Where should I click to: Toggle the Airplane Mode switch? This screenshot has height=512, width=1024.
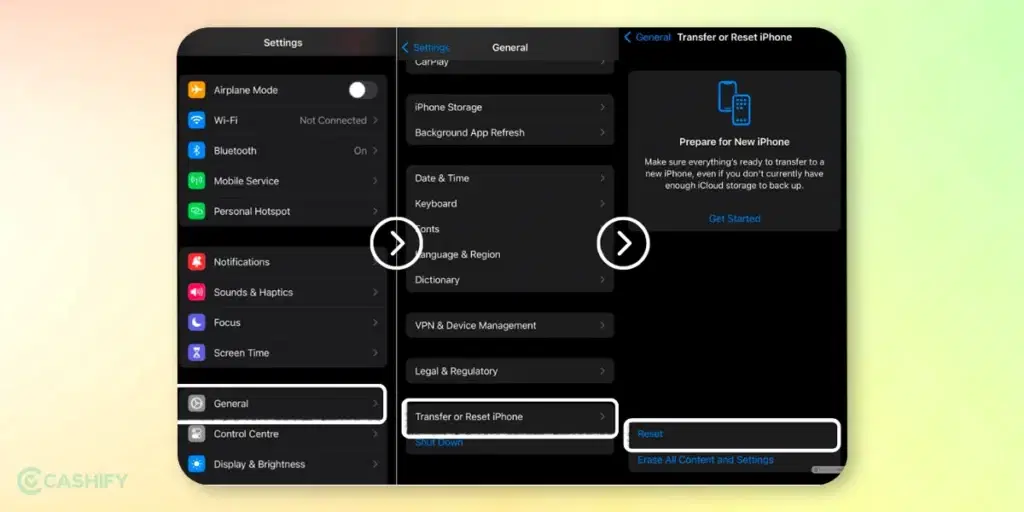[362, 90]
